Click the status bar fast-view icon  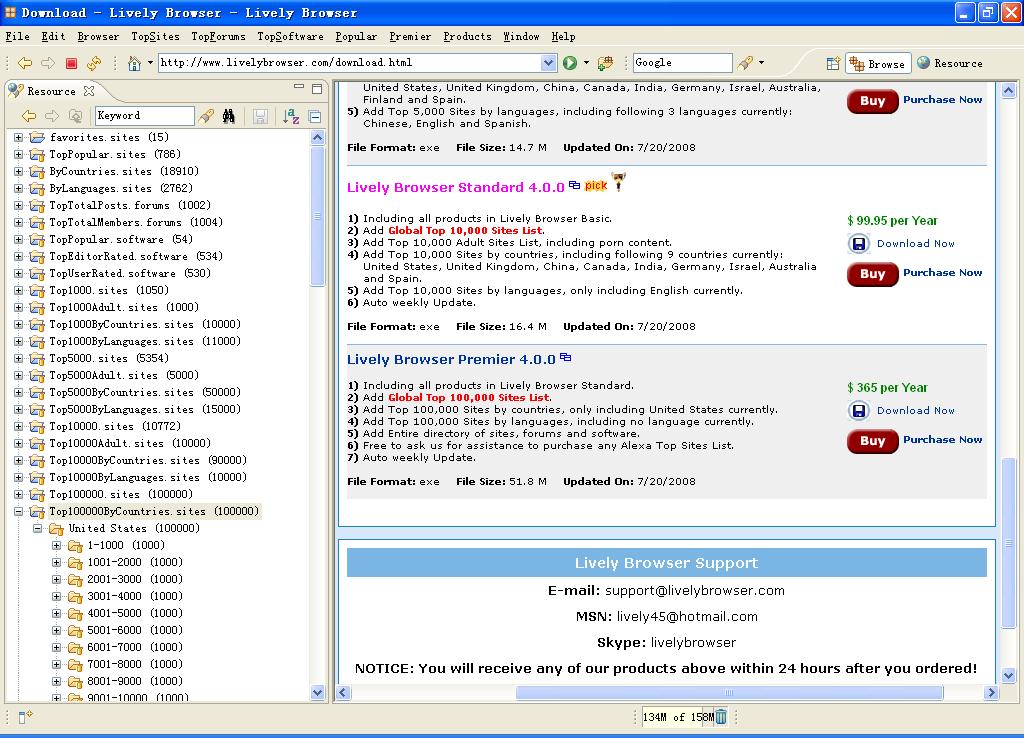coord(25,716)
